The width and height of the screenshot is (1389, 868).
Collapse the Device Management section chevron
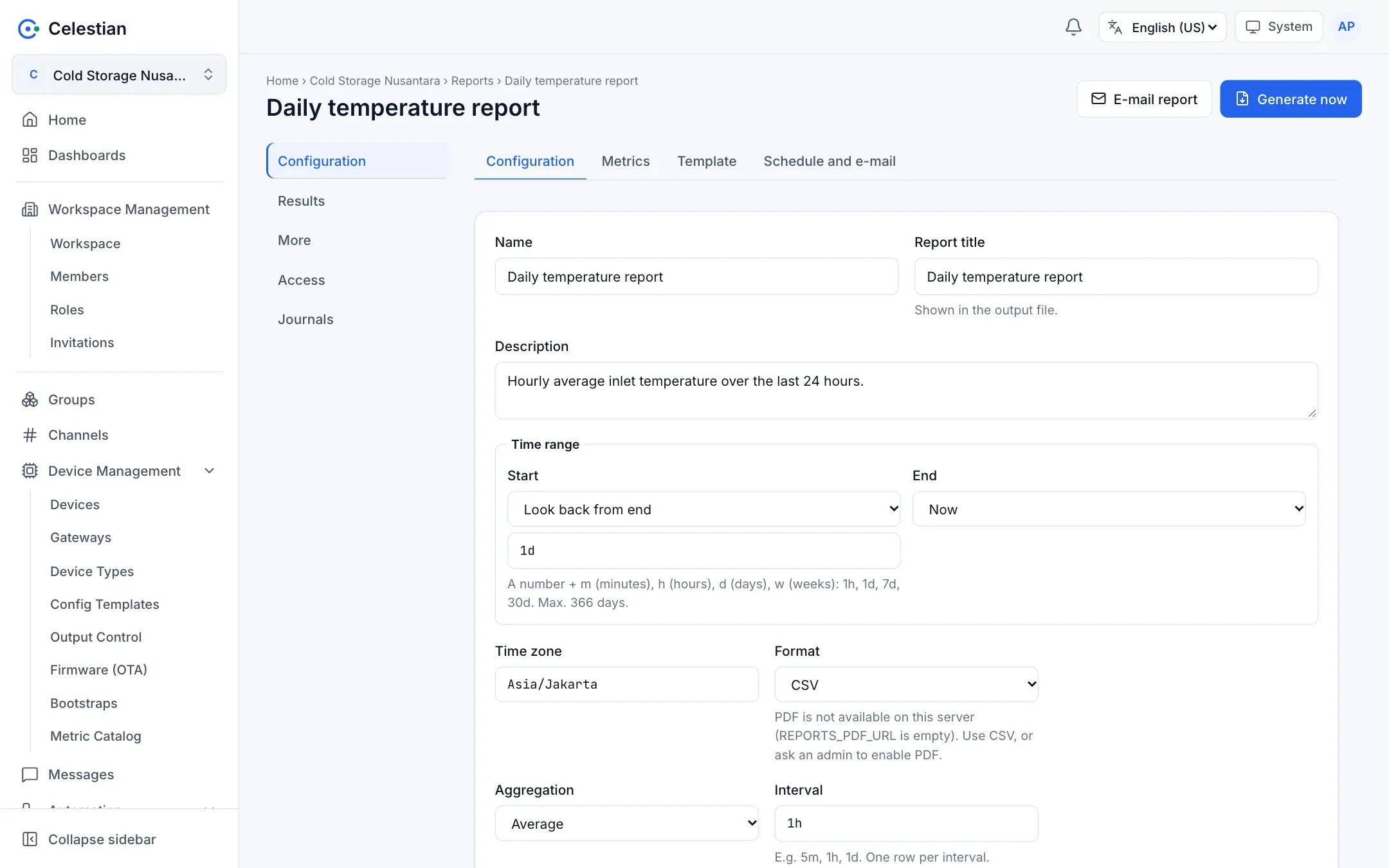click(x=209, y=471)
